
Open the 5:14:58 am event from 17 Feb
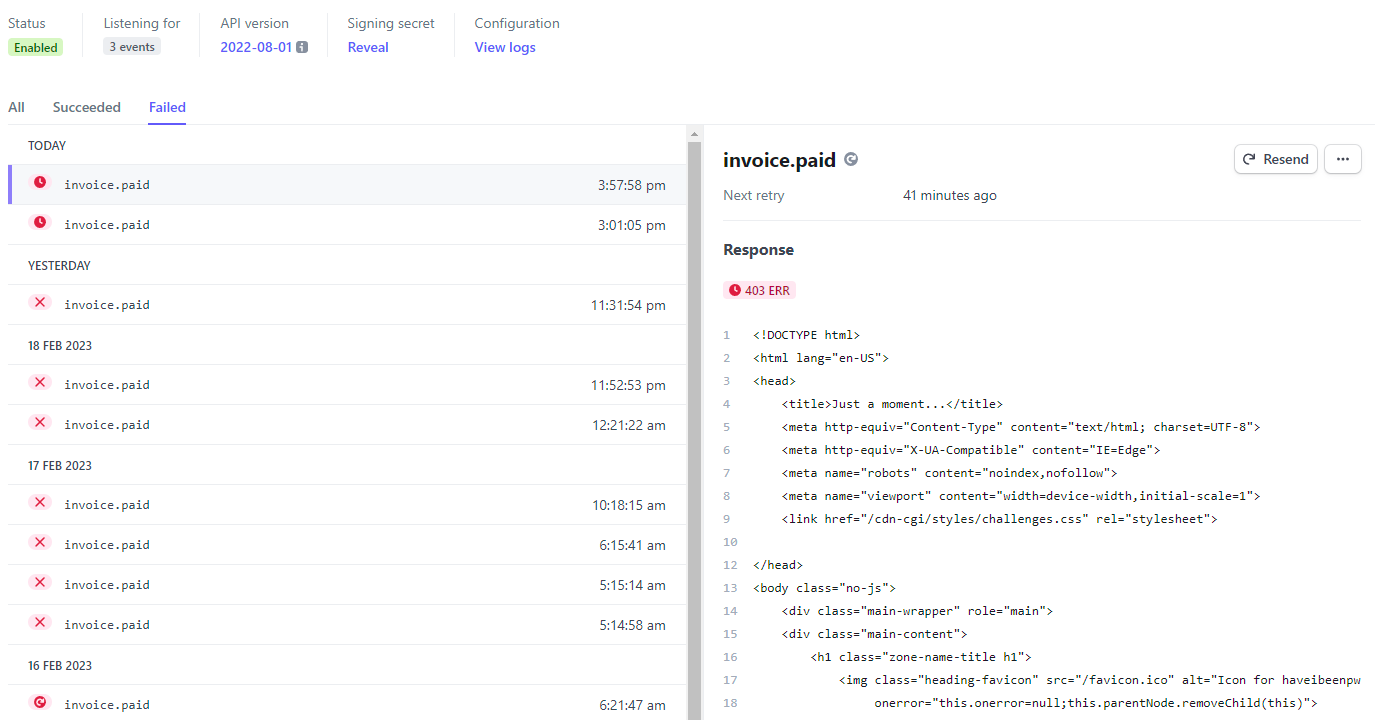(347, 625)
